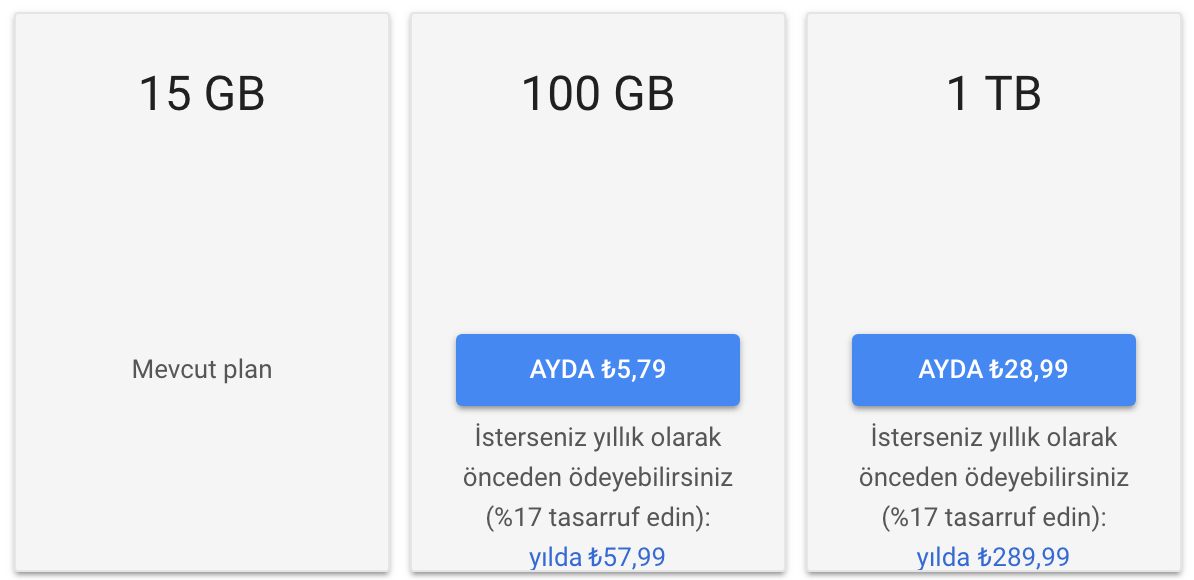Choose the AYDA ₺28,99 monthly plan button
1194x580 pixels.
click(994, 370)
